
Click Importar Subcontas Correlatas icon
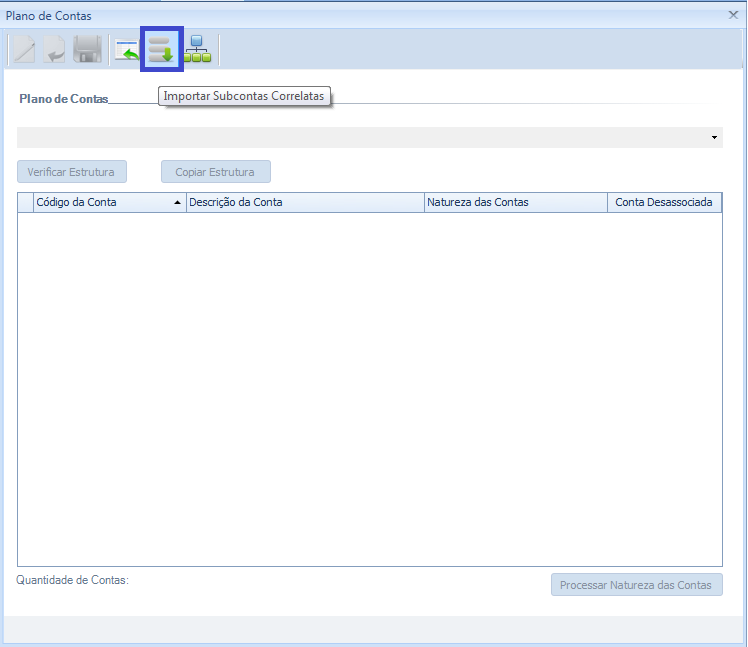pyautogui.click(x=161, y=49)
